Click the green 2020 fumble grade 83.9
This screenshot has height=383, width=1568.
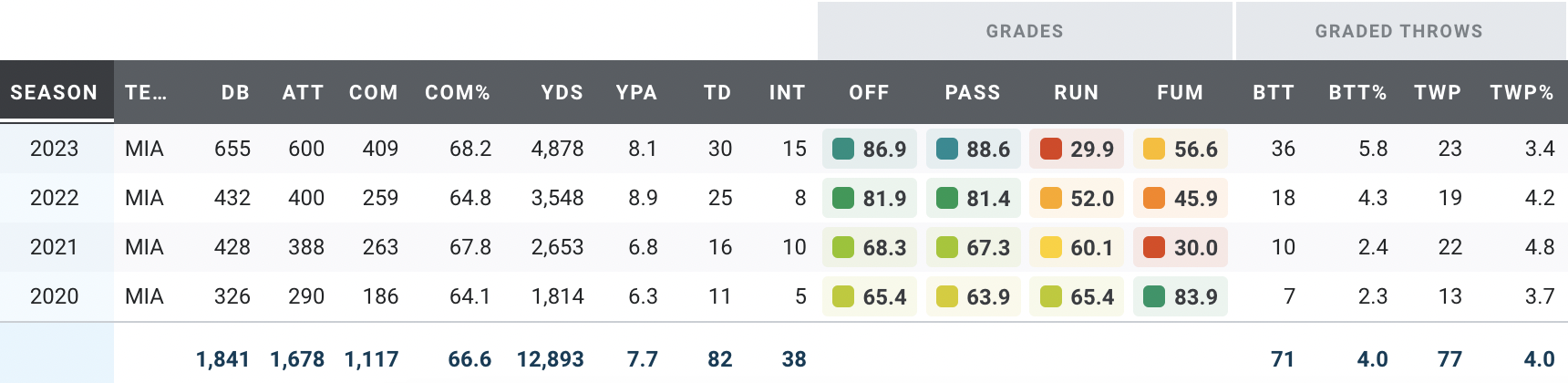point(1181,296)
